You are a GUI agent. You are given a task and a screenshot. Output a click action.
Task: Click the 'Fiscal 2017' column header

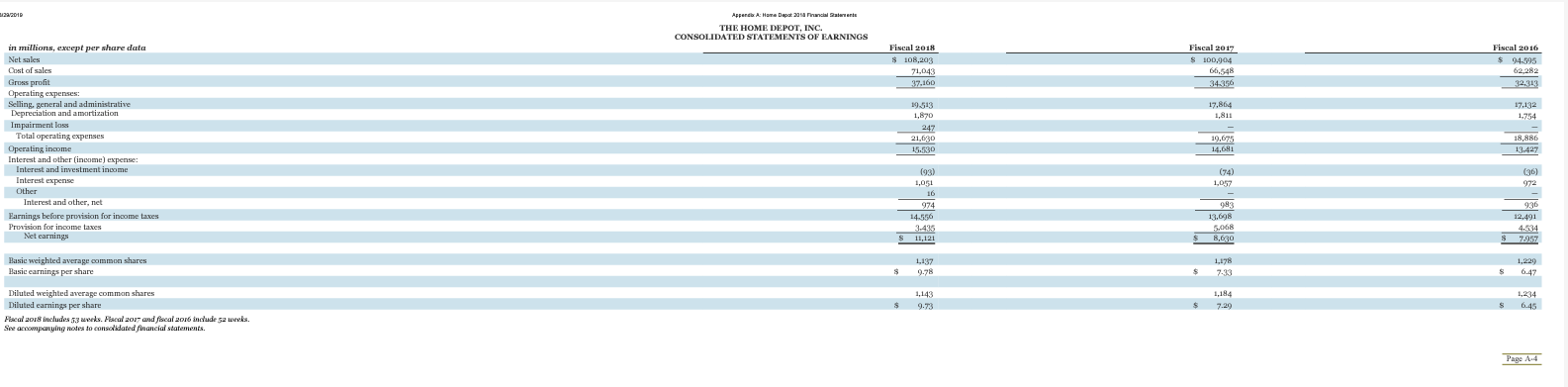pyautogui.click(x=1212, y=48)
